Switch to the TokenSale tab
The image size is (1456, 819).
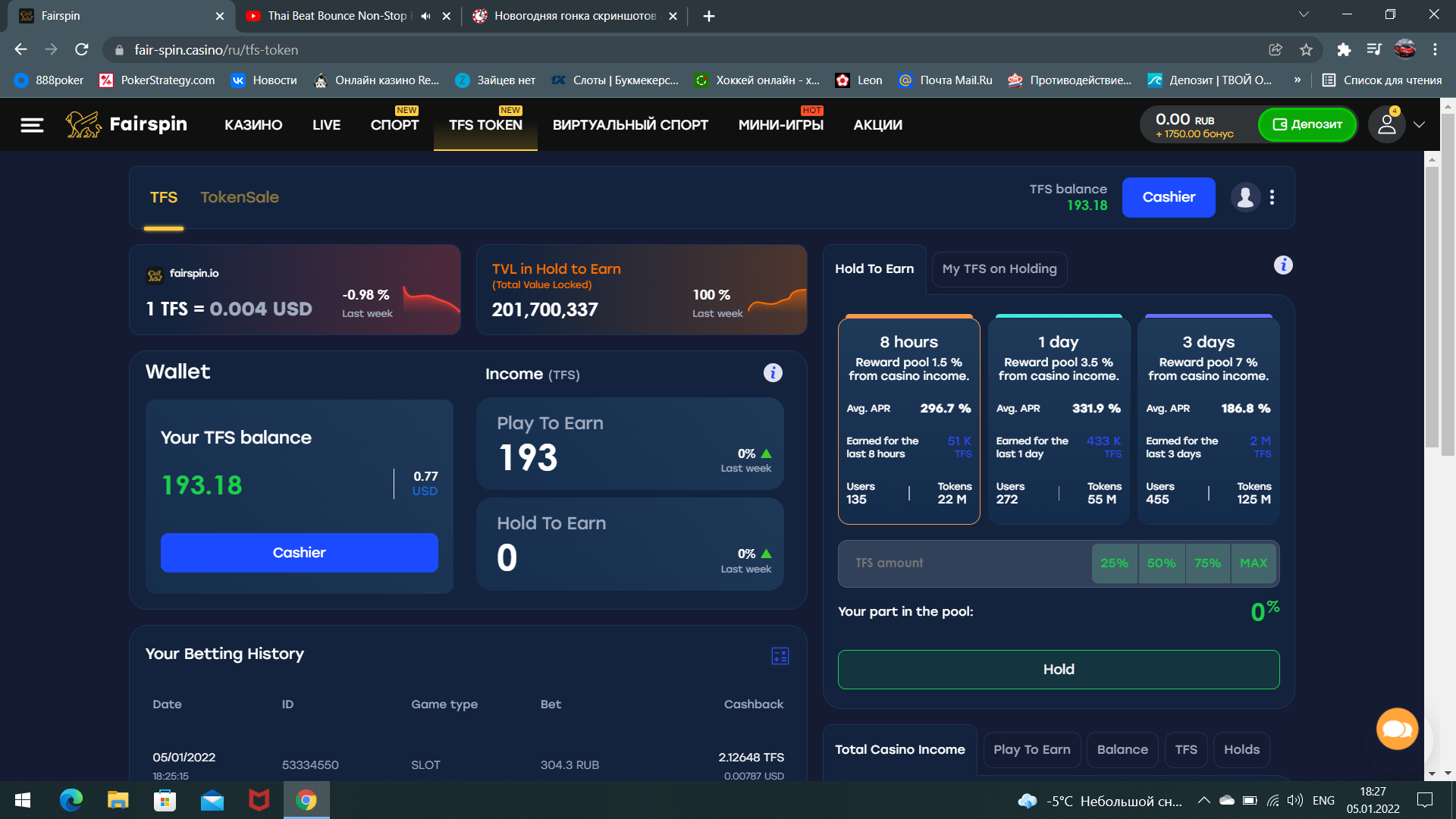240,197
